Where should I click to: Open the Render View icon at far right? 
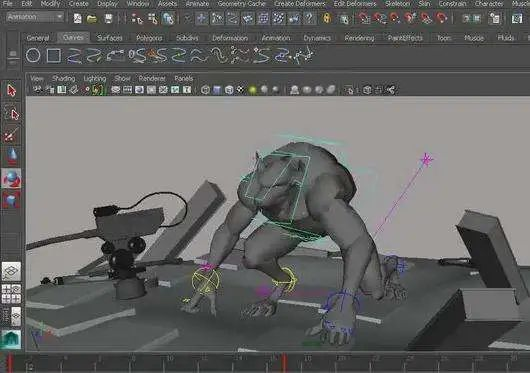pyautogui.click(x=517, y=18)
